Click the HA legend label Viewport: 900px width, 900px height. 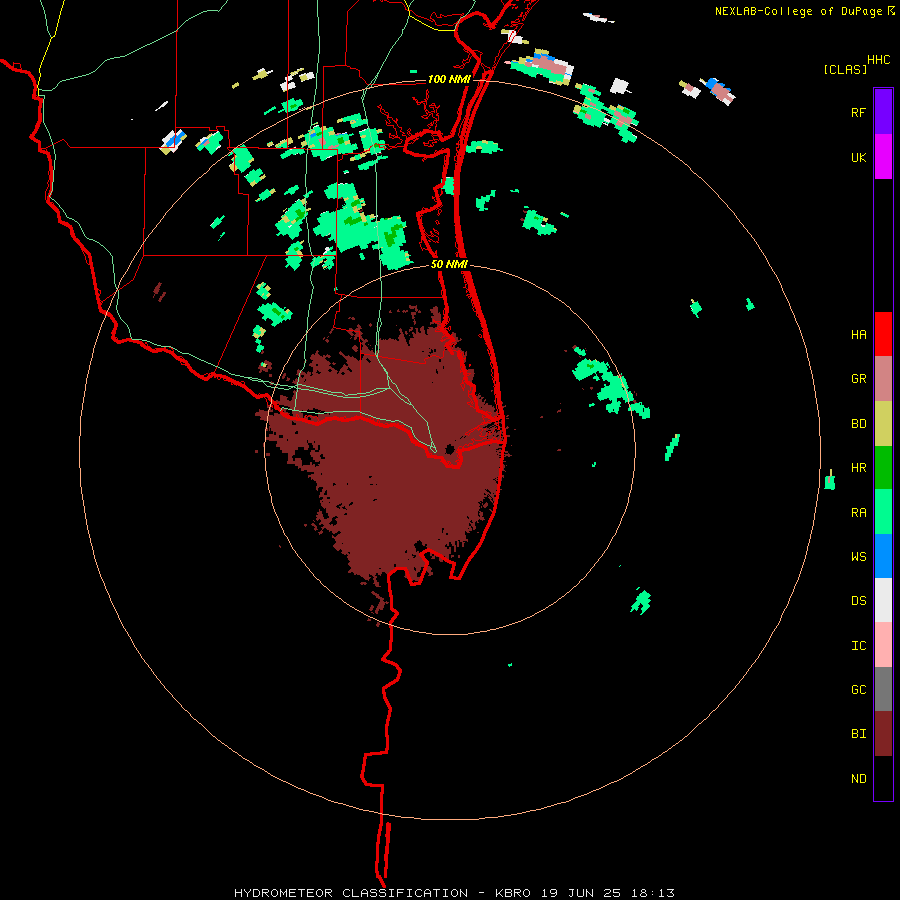(858, 335)
